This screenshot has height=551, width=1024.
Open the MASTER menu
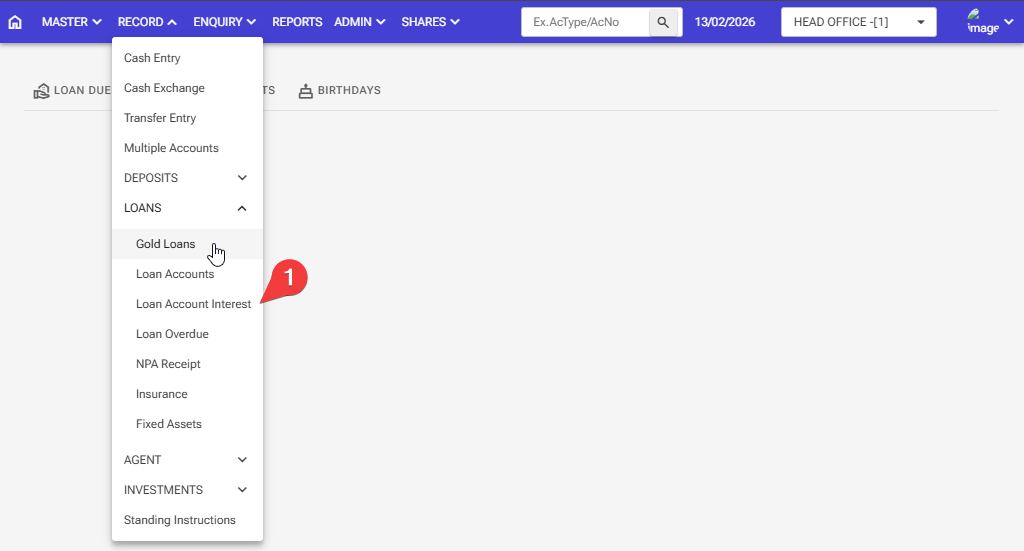pos(72,22)
